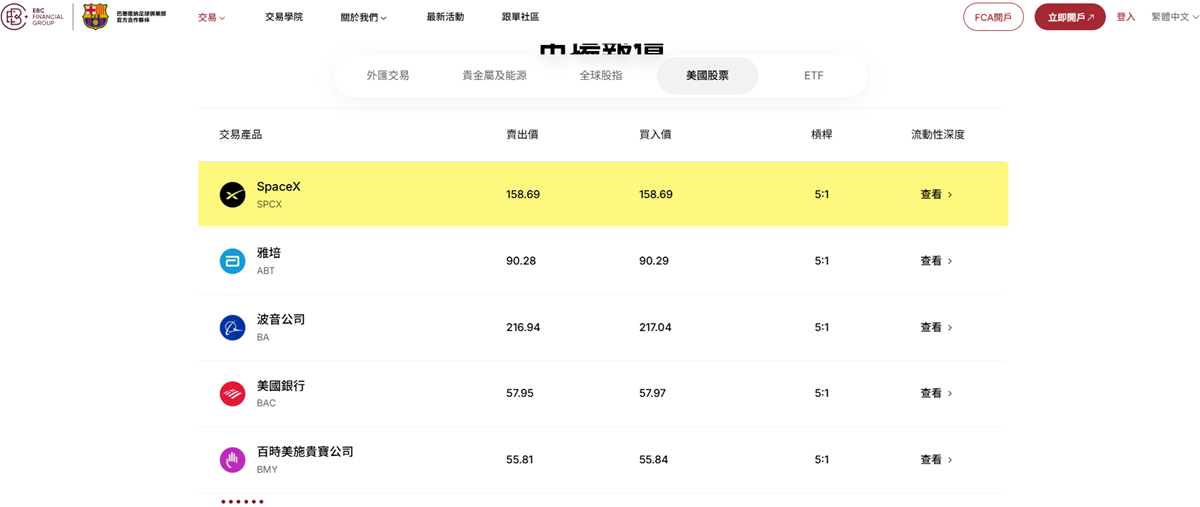The height and width of the screenshot is (507, 1200).
Task: Open the 繁體中文 language selector
Action: (1174, 17)
